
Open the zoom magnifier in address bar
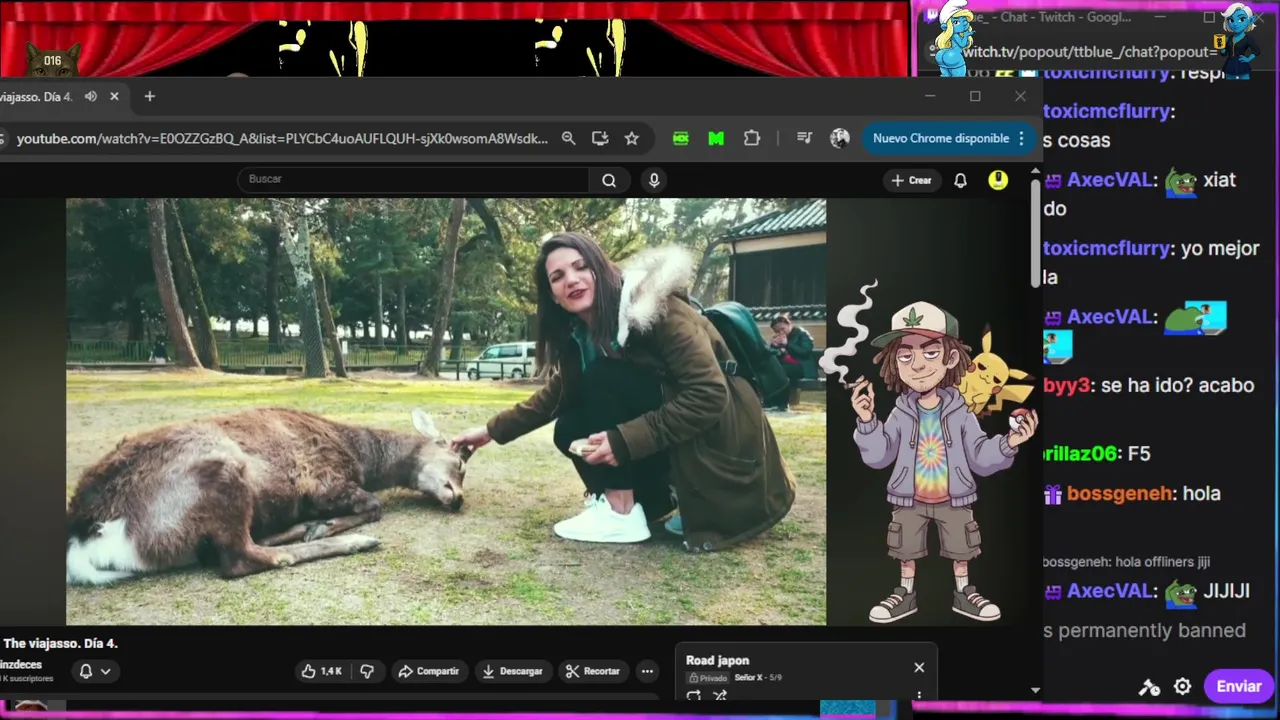tap(568, 139)
